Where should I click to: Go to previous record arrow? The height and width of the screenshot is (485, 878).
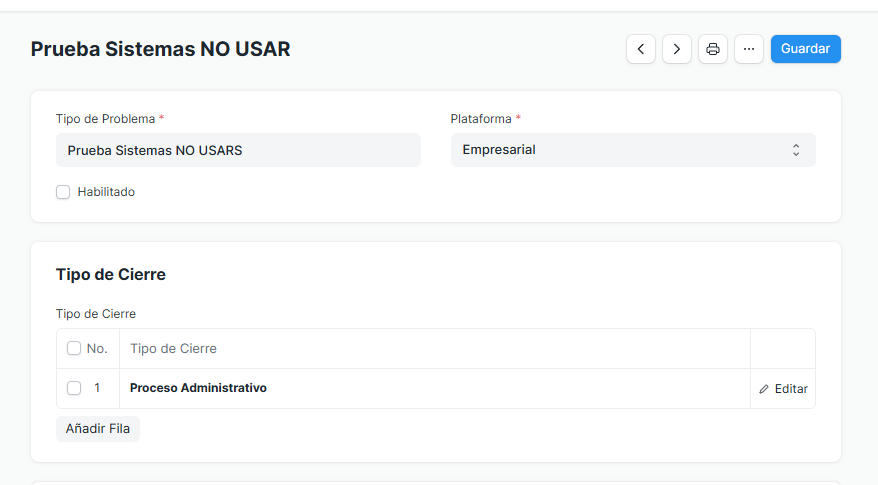click(x=641, y=49)
